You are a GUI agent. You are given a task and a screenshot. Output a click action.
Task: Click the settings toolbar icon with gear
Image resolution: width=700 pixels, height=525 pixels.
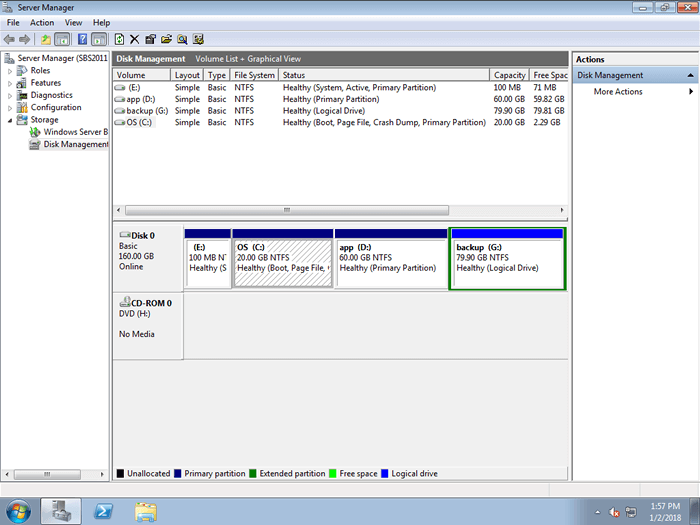(x=198, y=39)
